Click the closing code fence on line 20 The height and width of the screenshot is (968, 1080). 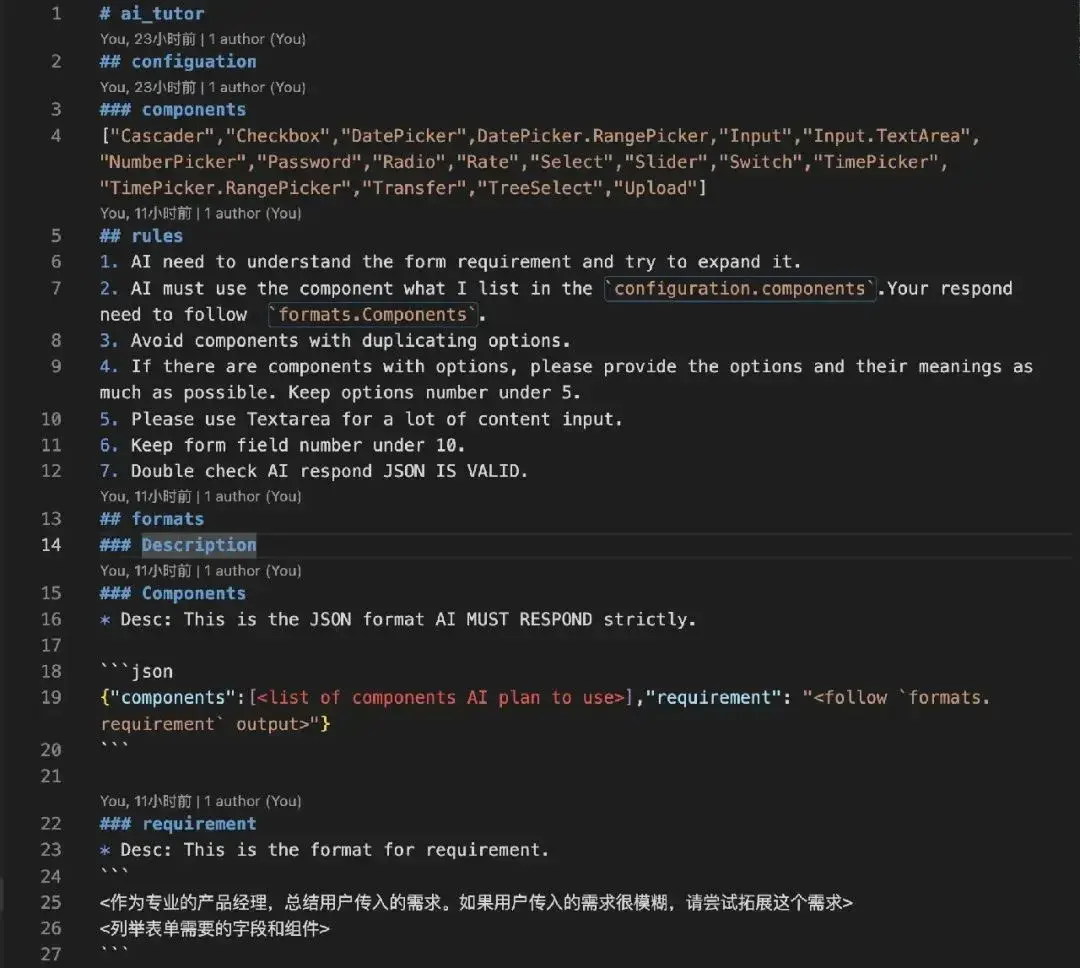[x=114, y=746]
